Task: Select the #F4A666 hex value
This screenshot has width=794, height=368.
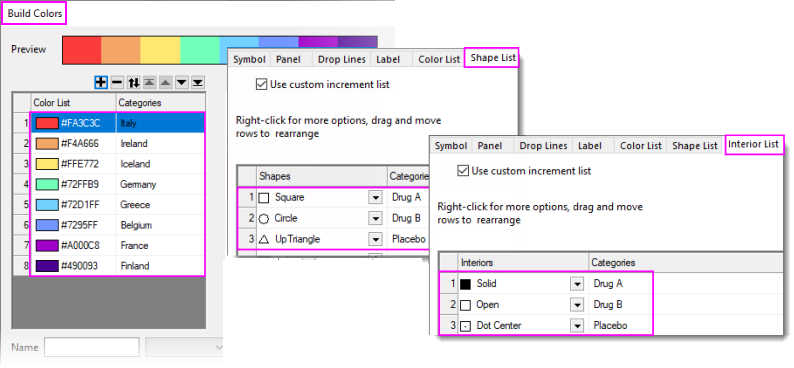Action: (x=80, y=144)
